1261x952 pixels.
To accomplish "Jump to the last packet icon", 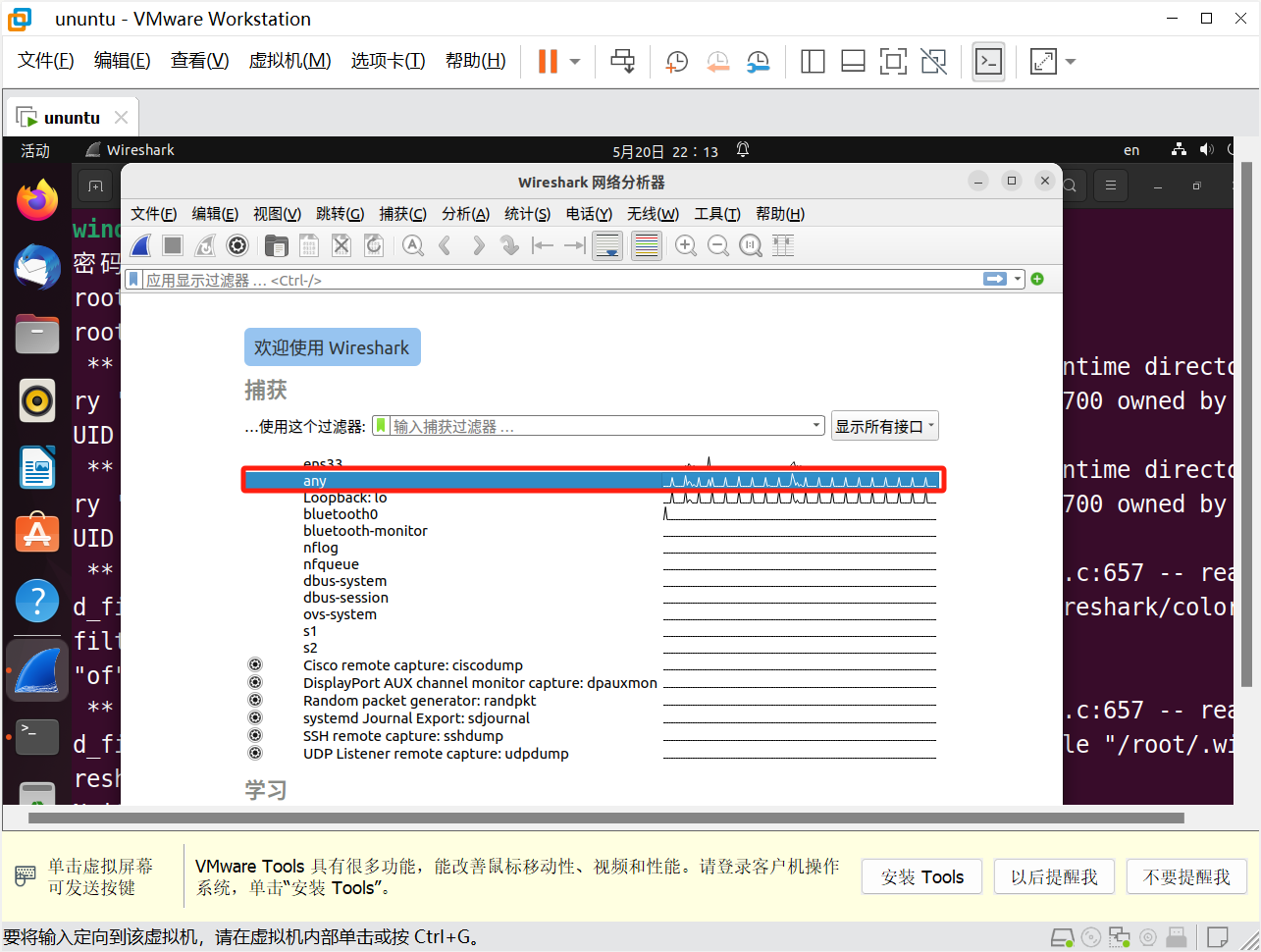I will [575, 245].
